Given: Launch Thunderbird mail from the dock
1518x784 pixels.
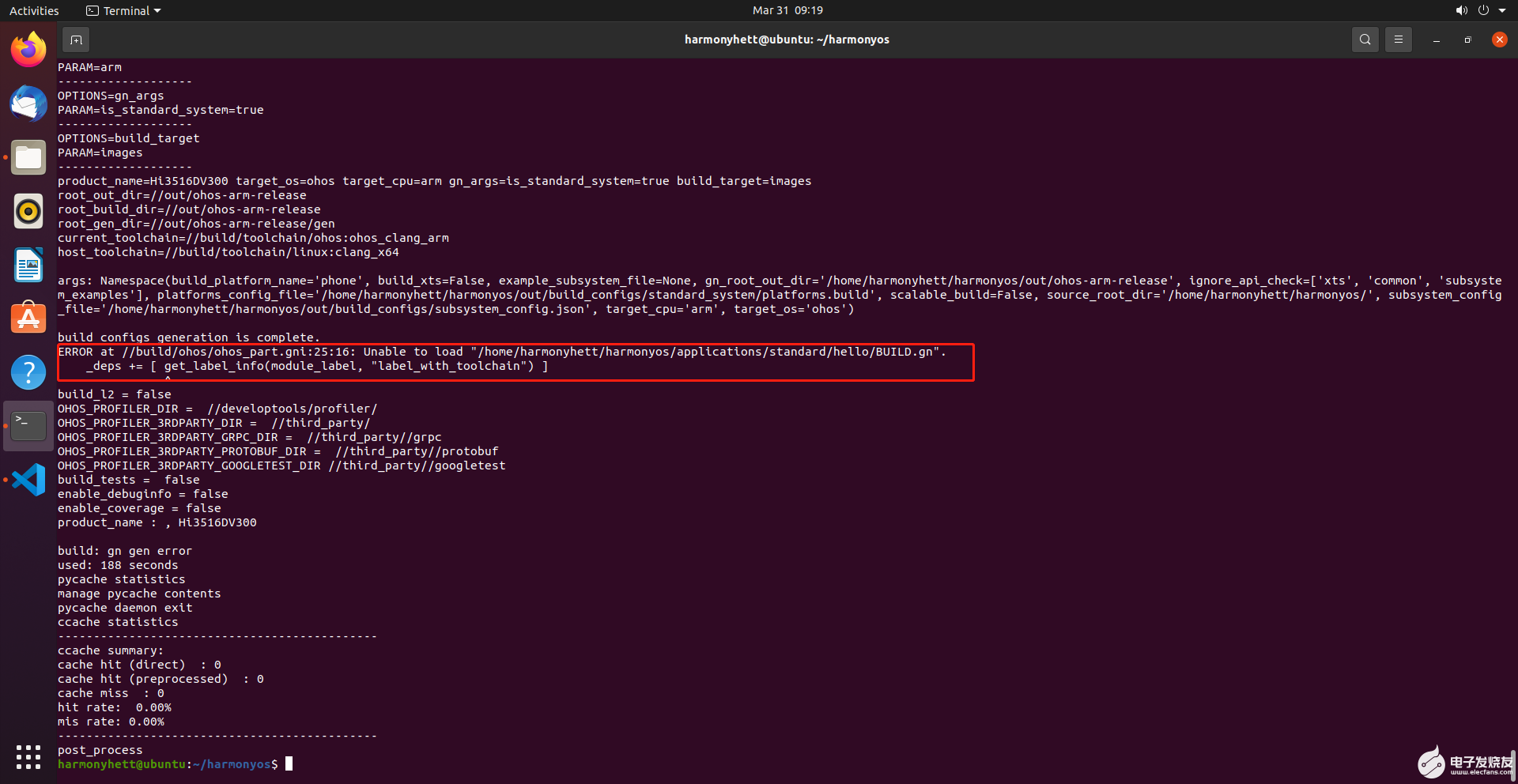Looking at the screenshot, I should coord(28,104).
